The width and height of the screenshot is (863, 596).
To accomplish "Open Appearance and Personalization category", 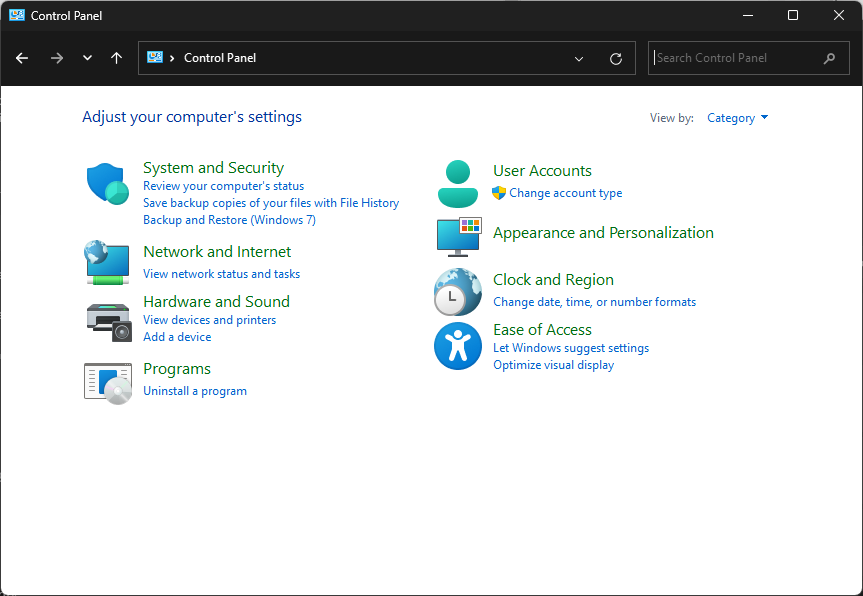I will click(x=603, y=233).
